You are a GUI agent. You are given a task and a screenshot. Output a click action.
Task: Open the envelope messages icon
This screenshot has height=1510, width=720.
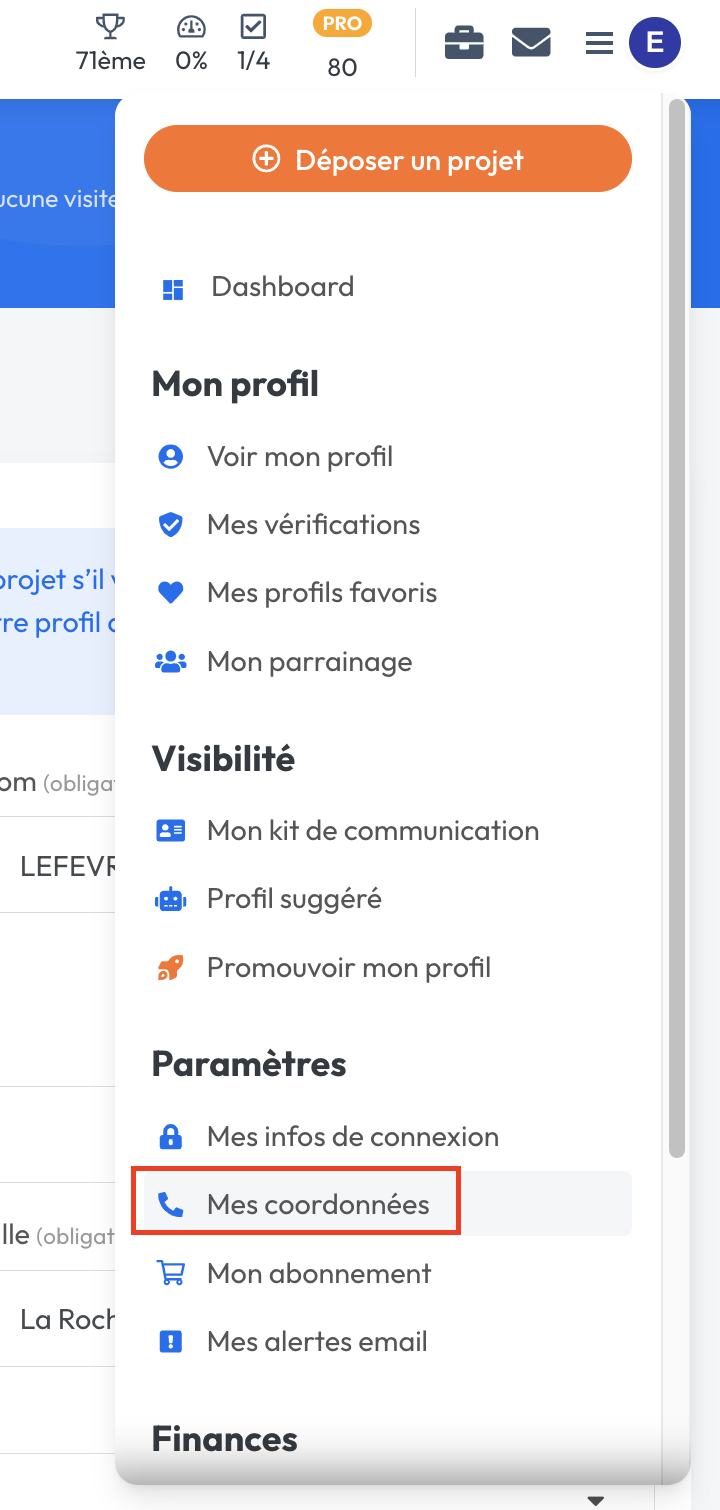pos(531,43)
